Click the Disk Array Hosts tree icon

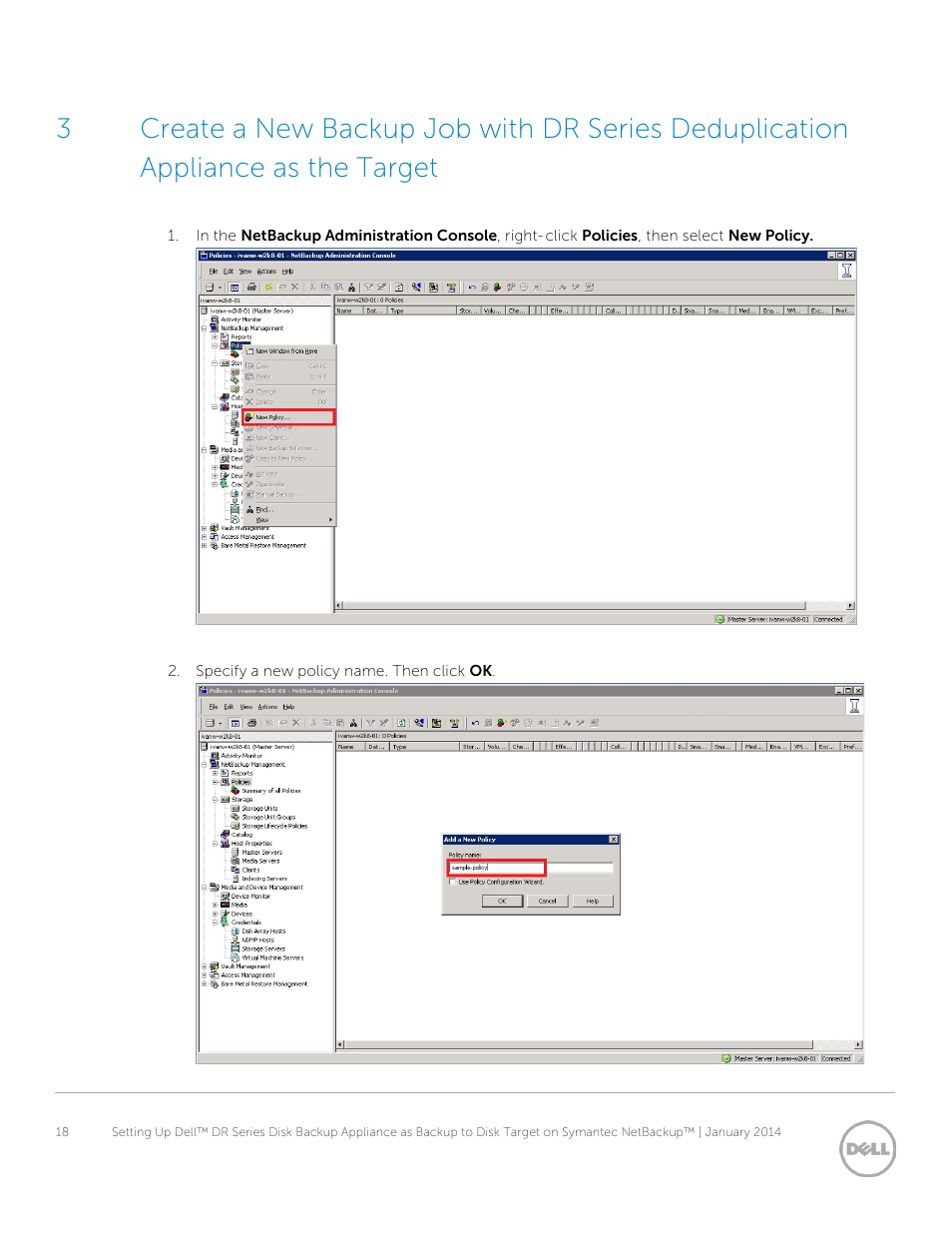pyautogui.click(x=236, y=931)
